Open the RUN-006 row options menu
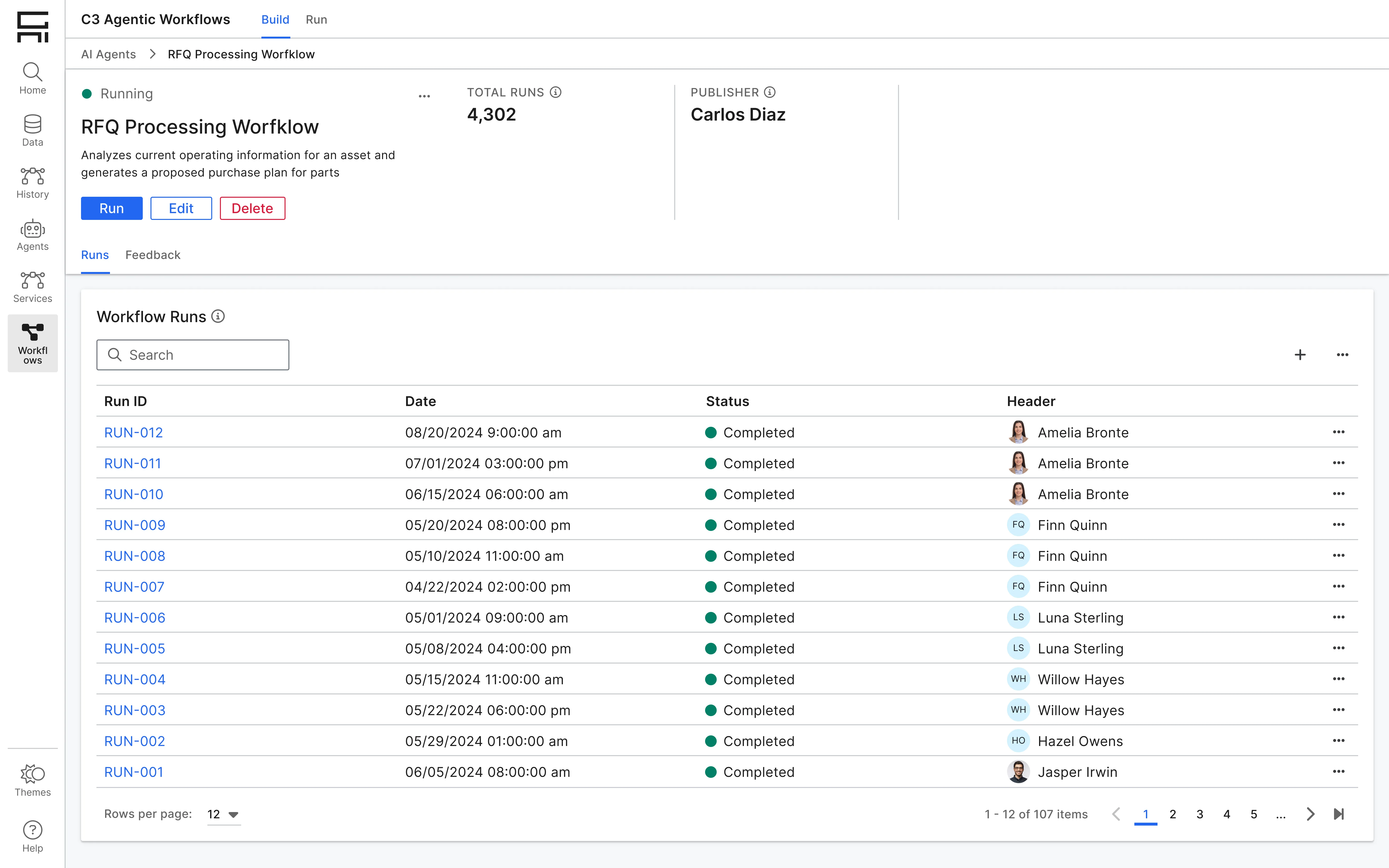1389x868 pixels. pos(1339,618)
